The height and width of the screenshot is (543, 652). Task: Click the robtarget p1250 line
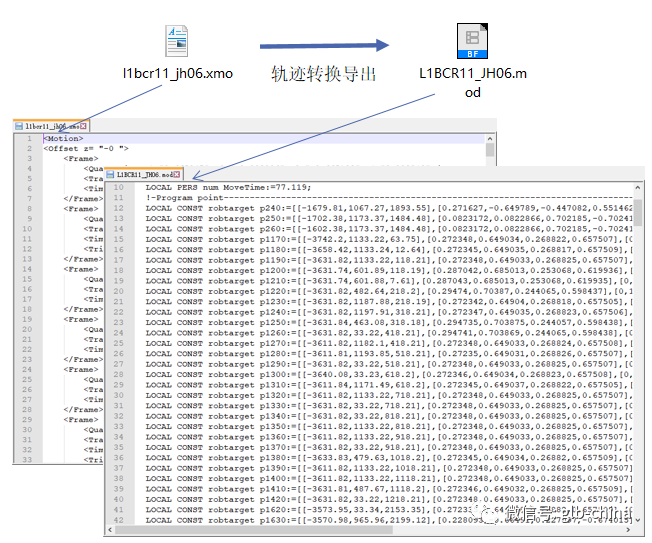389,323
